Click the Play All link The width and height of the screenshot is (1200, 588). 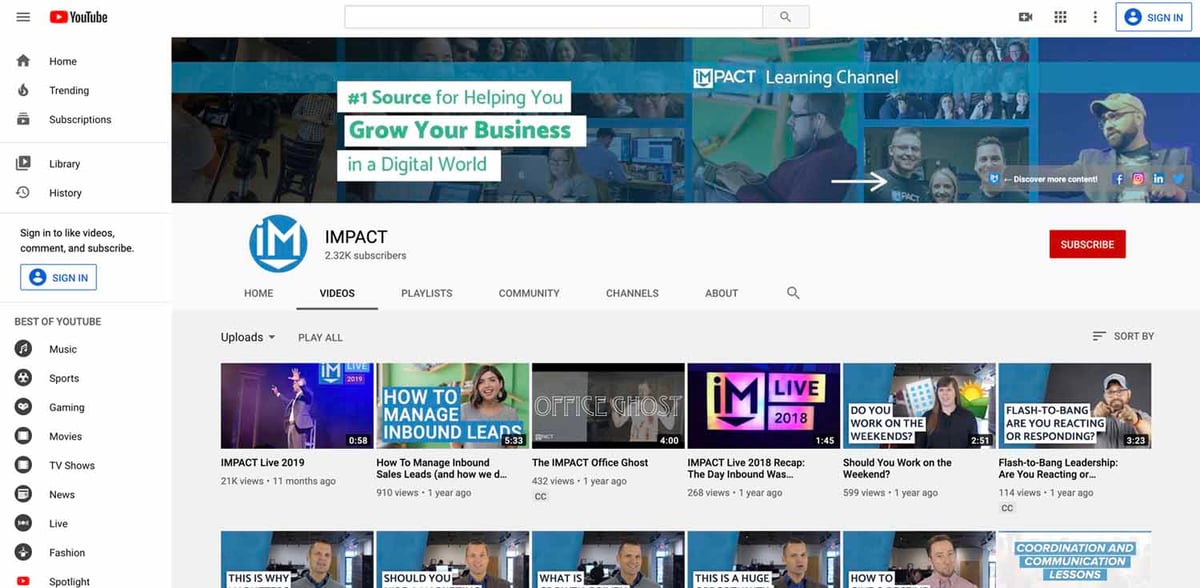point(320,338)
